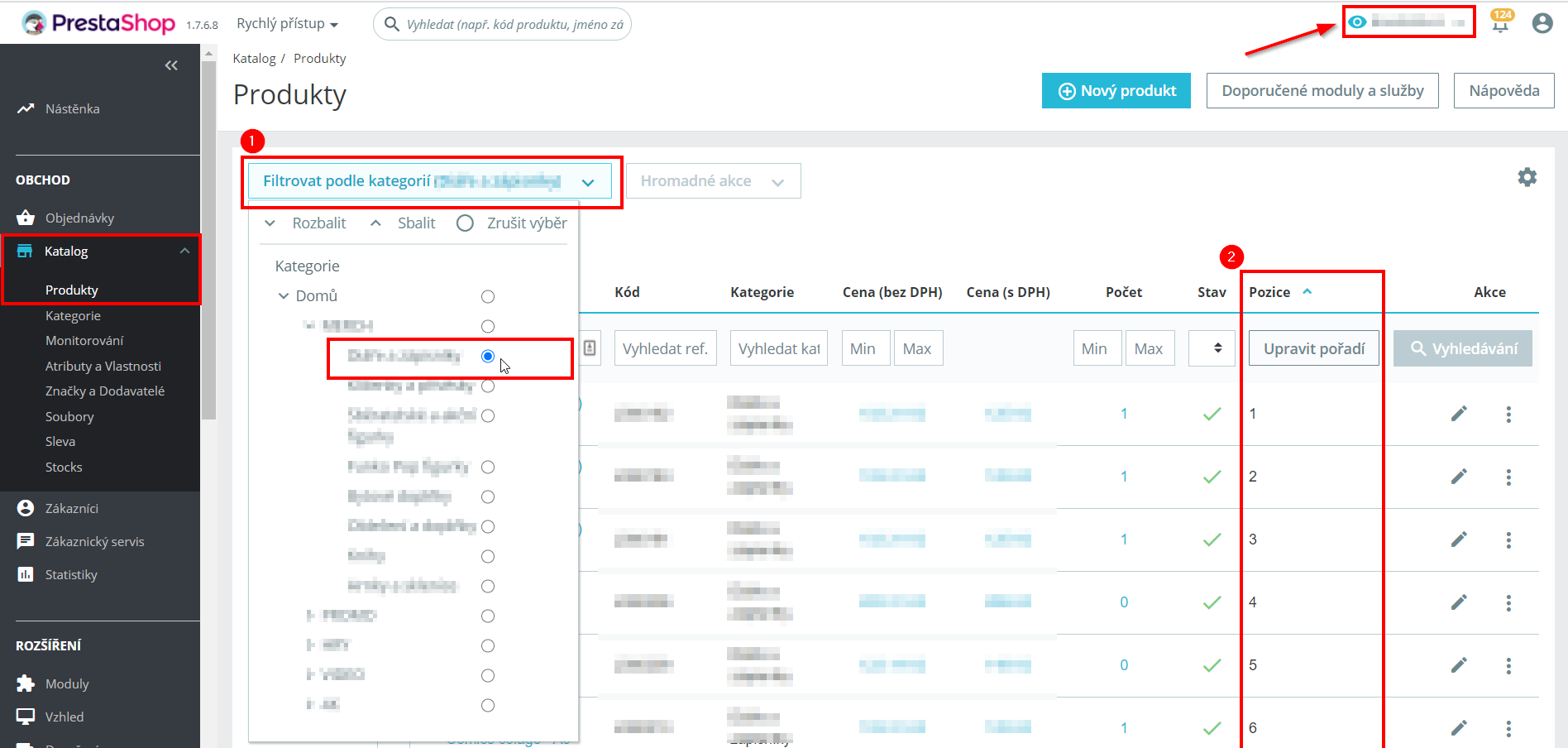1568x748 pixels.
Task: Click the Upravit pořadí button
Action: pyautogui.click(x=1314, y=348)
